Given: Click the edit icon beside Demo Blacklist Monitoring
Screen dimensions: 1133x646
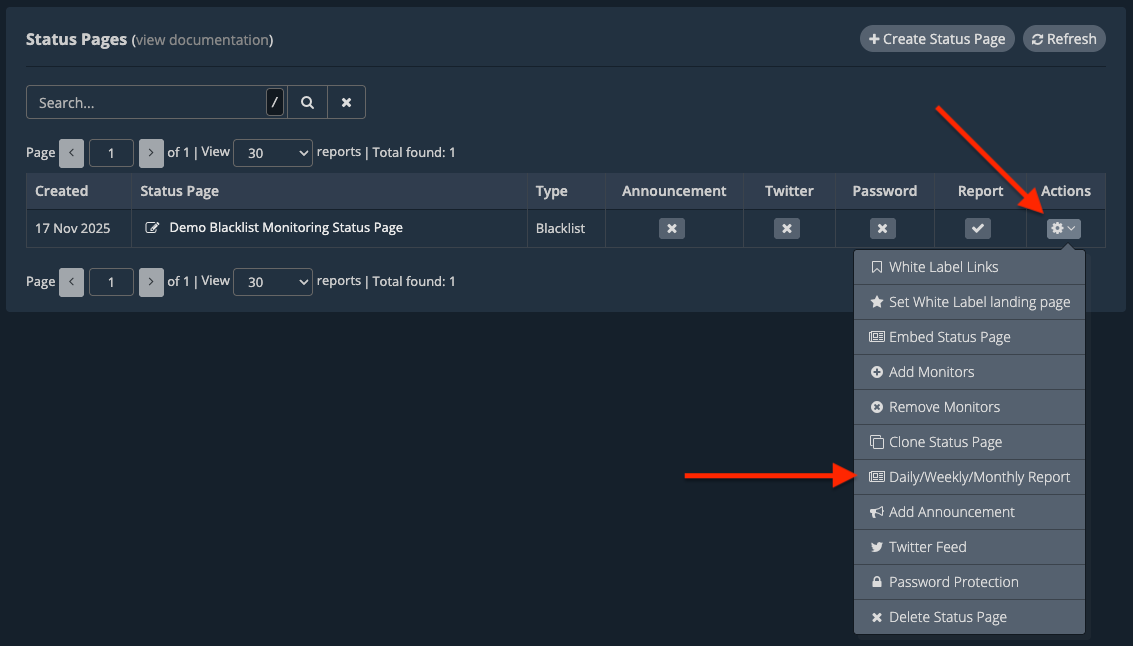Looking at the screenshot, I should click(152, 228).
